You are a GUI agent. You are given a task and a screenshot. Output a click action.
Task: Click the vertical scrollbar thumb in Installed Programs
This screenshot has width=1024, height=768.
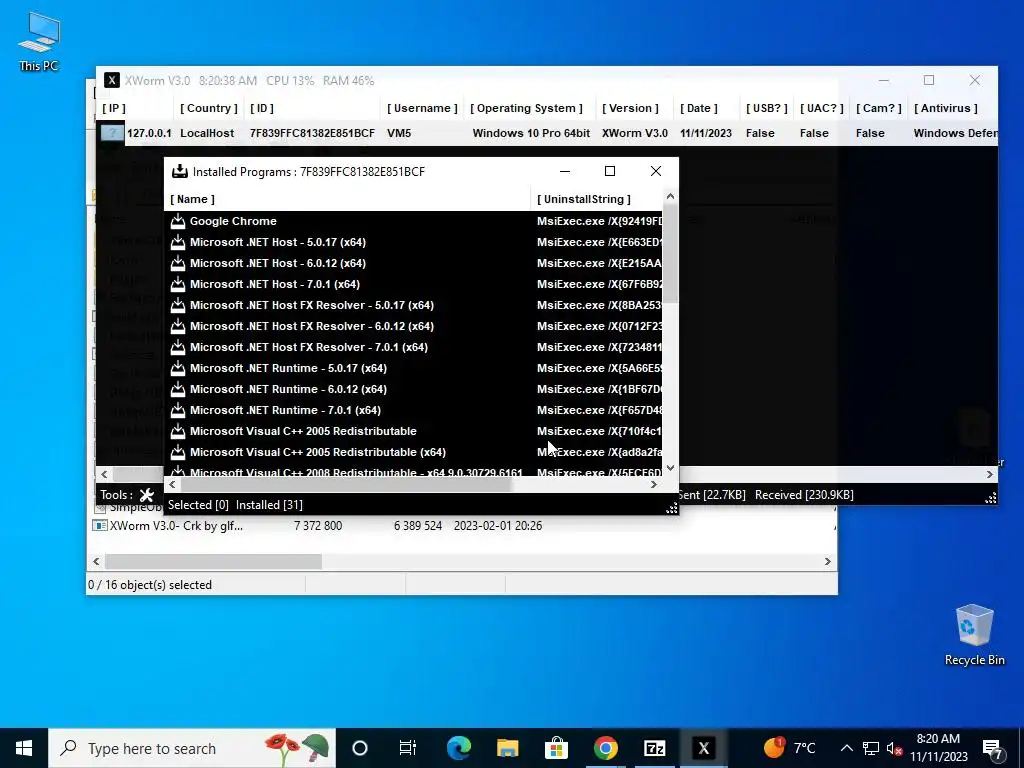point(670,255)
